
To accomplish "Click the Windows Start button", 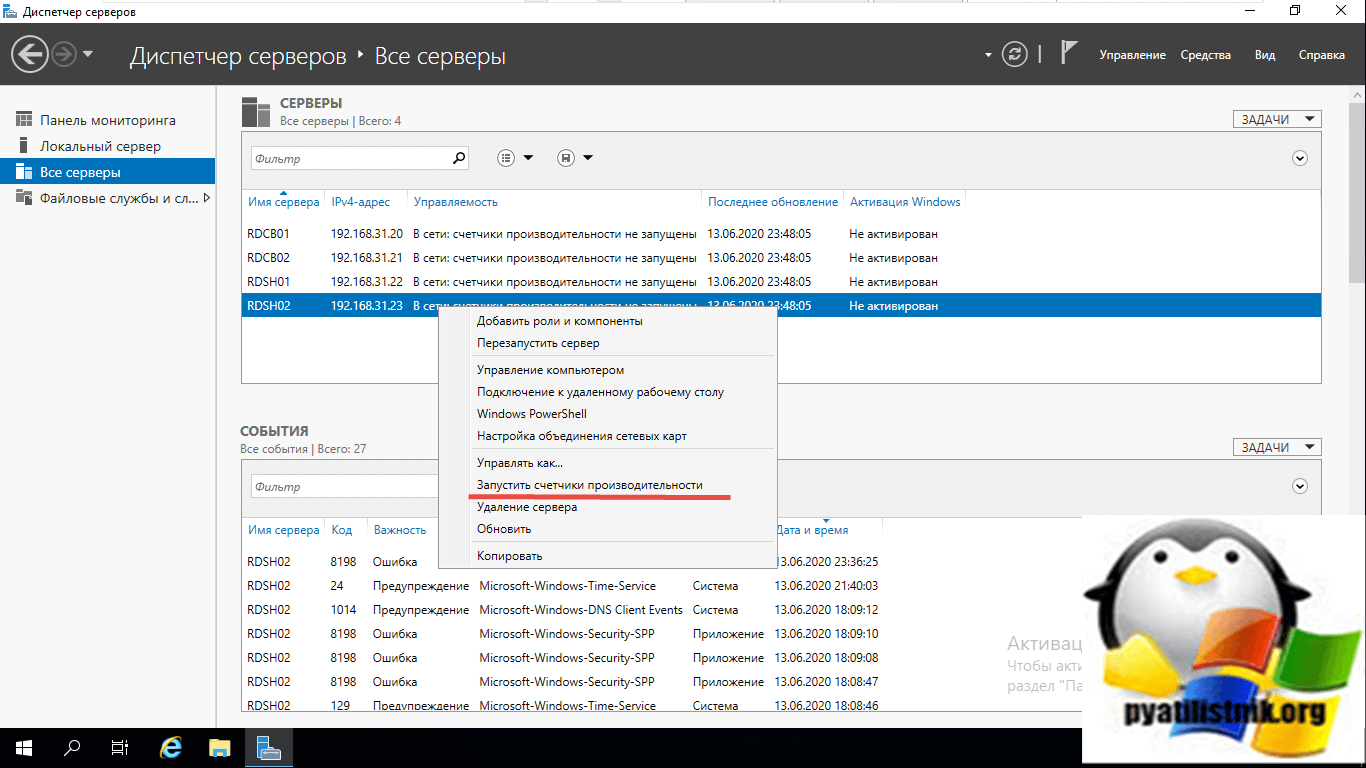I will point(24,748).
